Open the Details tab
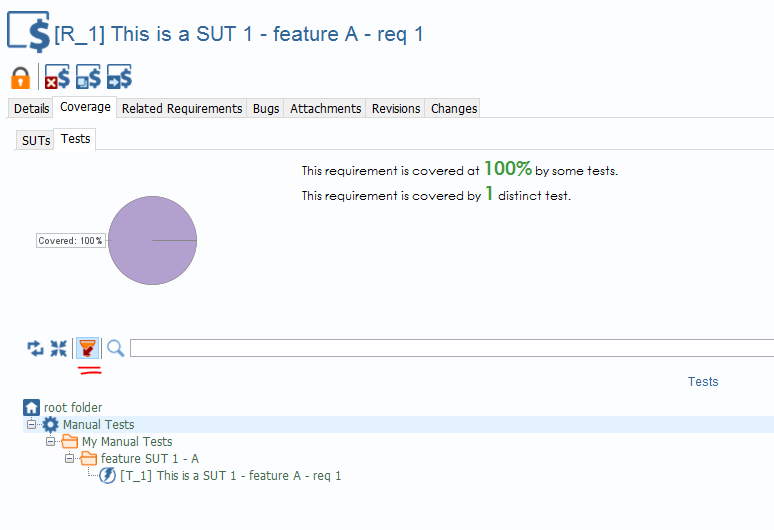Image resolution: width=774 pixels, height=530 pixels. click(31, 109)
